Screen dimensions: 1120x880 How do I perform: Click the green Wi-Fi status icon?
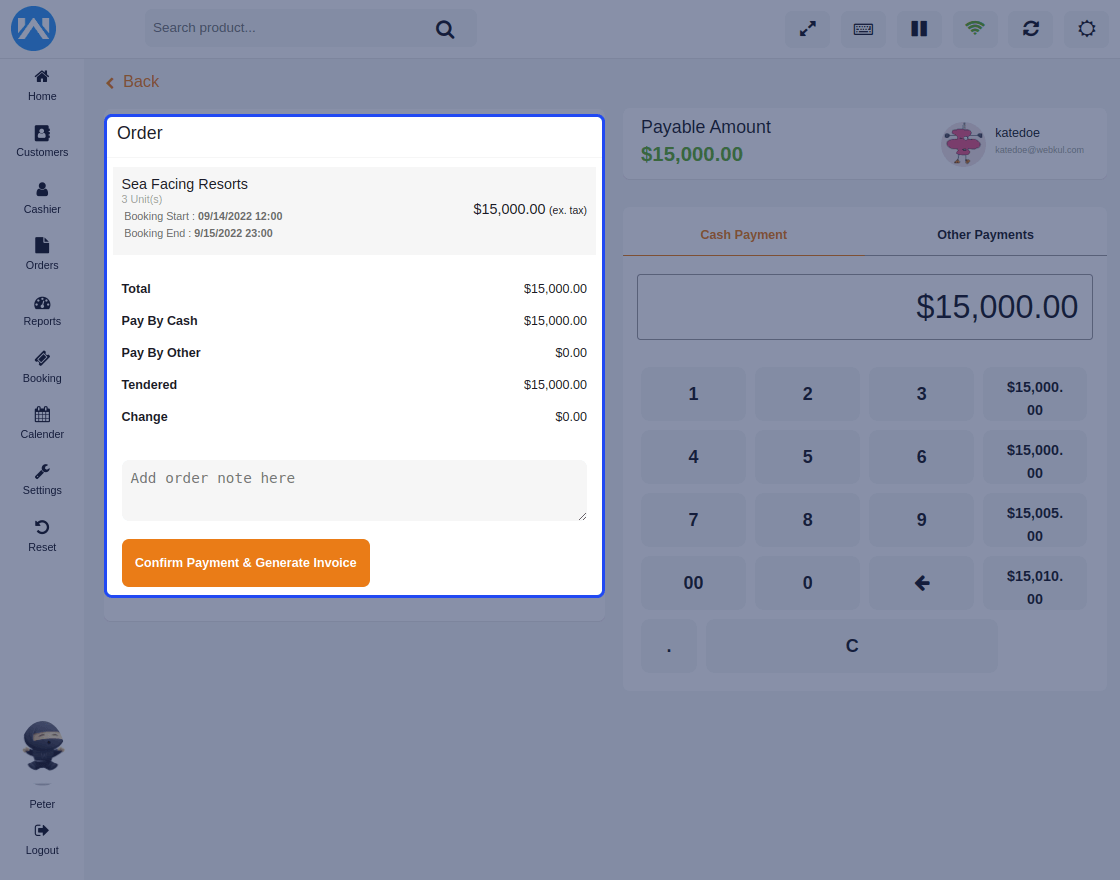coord(975,29)
